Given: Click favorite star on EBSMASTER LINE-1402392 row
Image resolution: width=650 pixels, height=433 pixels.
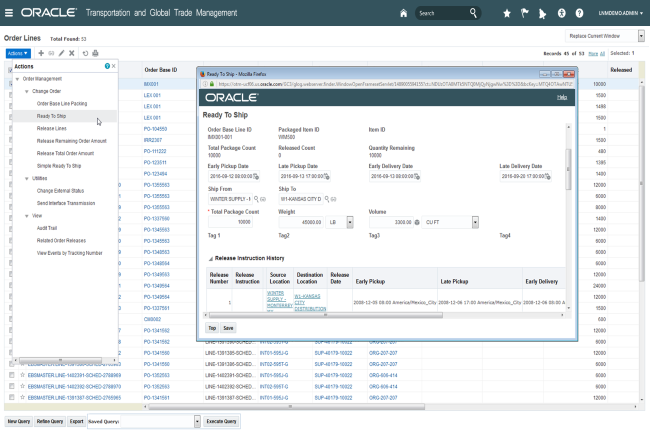Looking at the screenshot, I should [x=22, y=386].
